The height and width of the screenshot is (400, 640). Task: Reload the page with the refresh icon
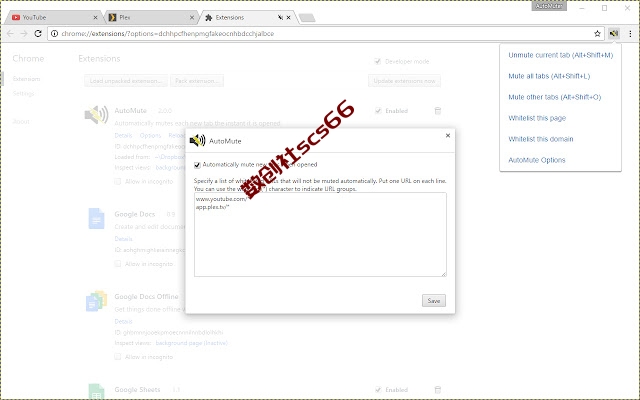pyautogui.click(x=38, y=33)
